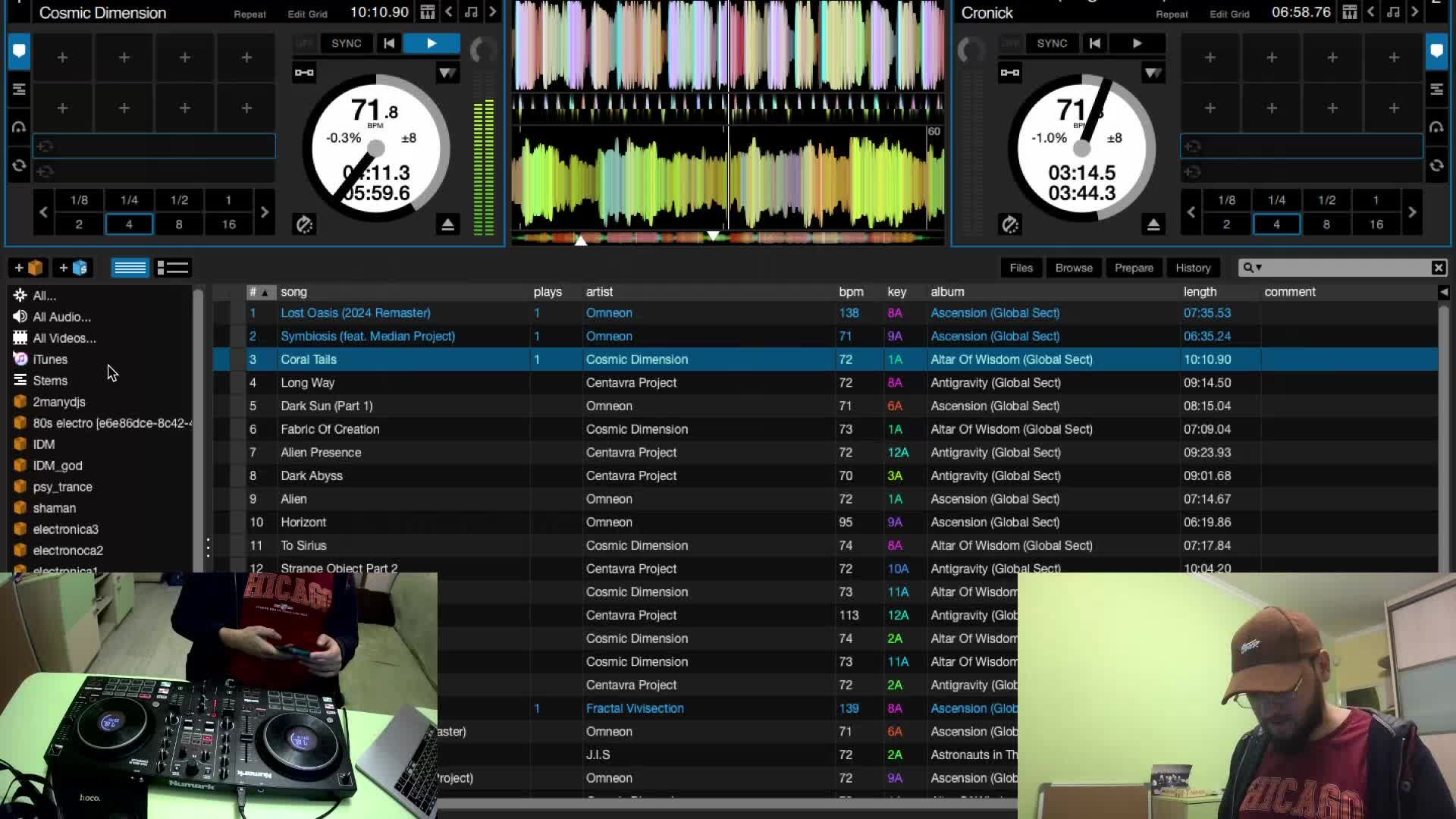The image size is (1456, 819).
Task: Open the History panel
Action: click(x=1193, y=268)
